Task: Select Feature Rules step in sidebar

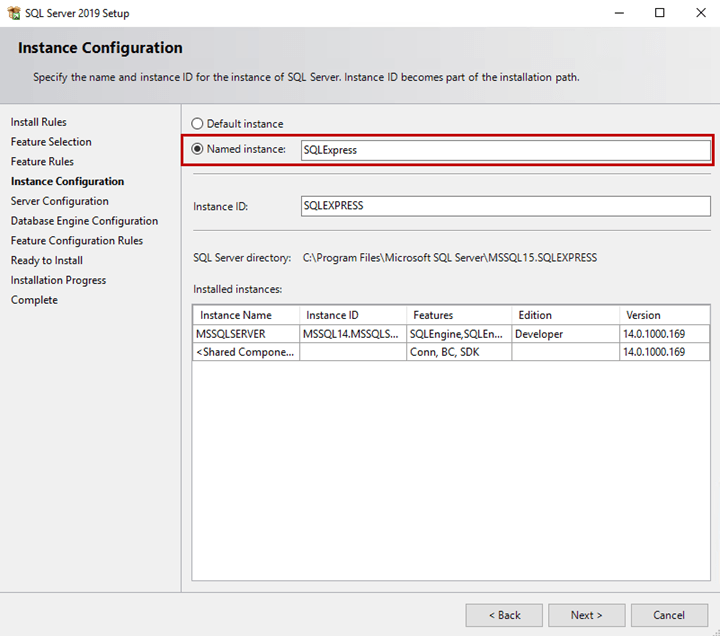Action: [x=42, y=162]
